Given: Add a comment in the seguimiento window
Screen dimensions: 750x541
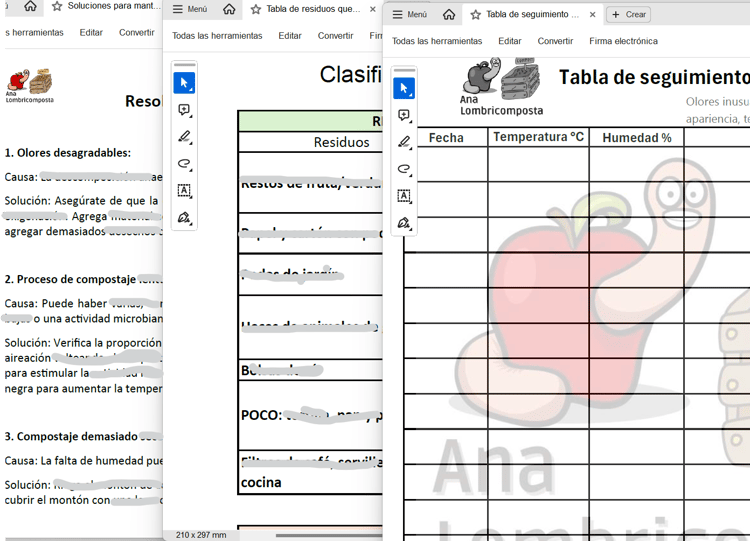Looking at the screenshot, I should [404, 115].
